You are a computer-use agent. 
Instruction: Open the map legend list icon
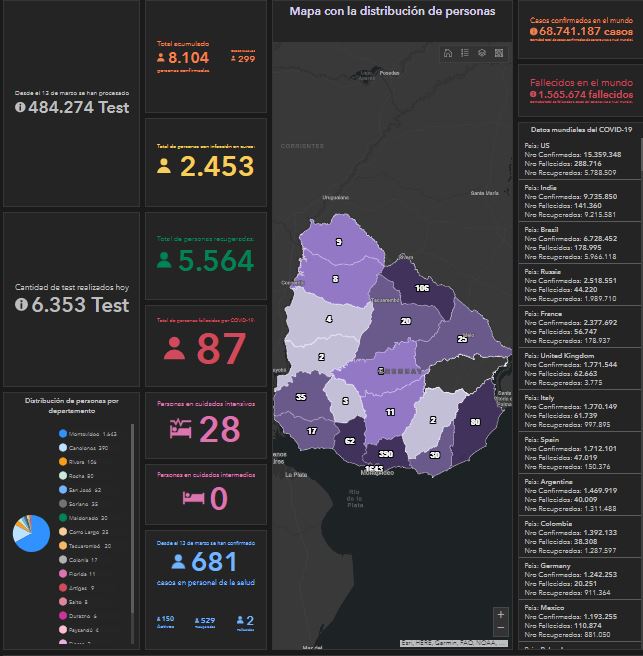coord(465,53)
